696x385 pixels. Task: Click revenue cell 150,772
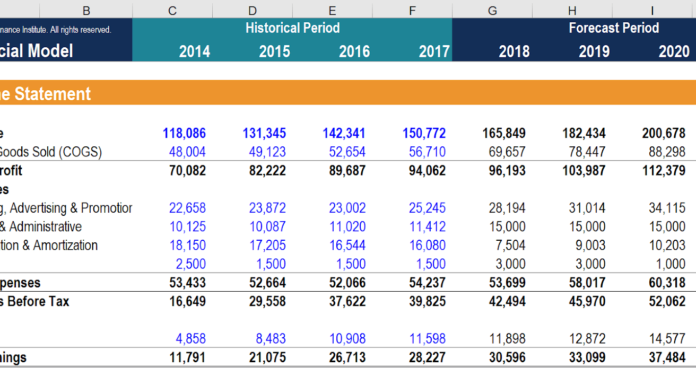coord(423,133)
